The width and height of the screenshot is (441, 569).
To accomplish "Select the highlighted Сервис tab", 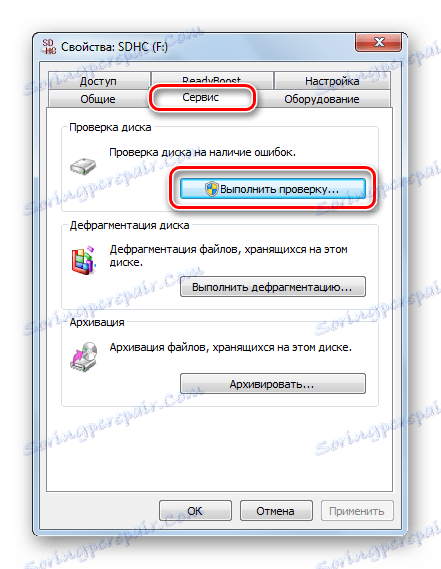I will [x=201, y=97].
